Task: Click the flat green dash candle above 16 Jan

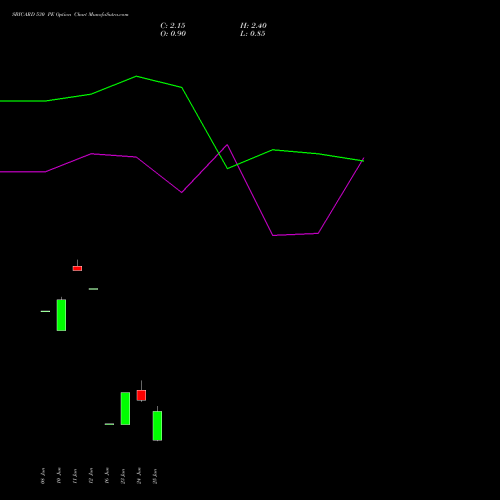Action: [x=109, y=424]
